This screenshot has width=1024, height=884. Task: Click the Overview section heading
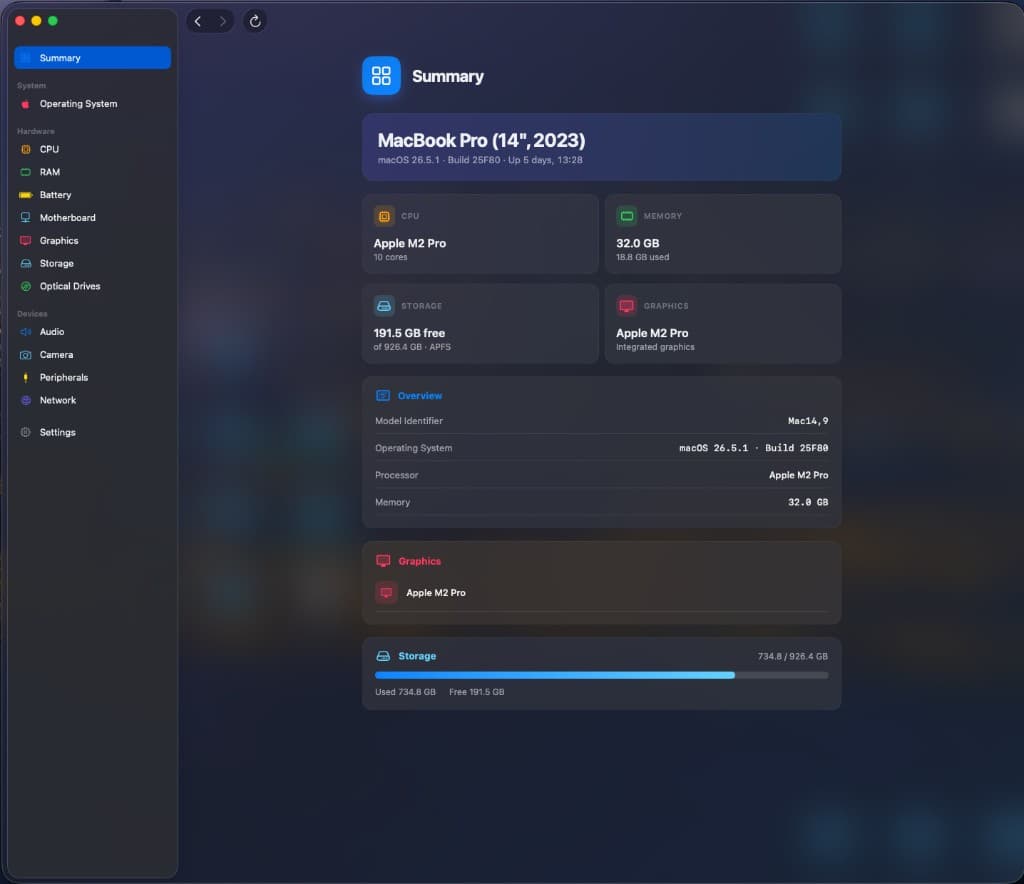pyautogui.click(x=420, y=396)
